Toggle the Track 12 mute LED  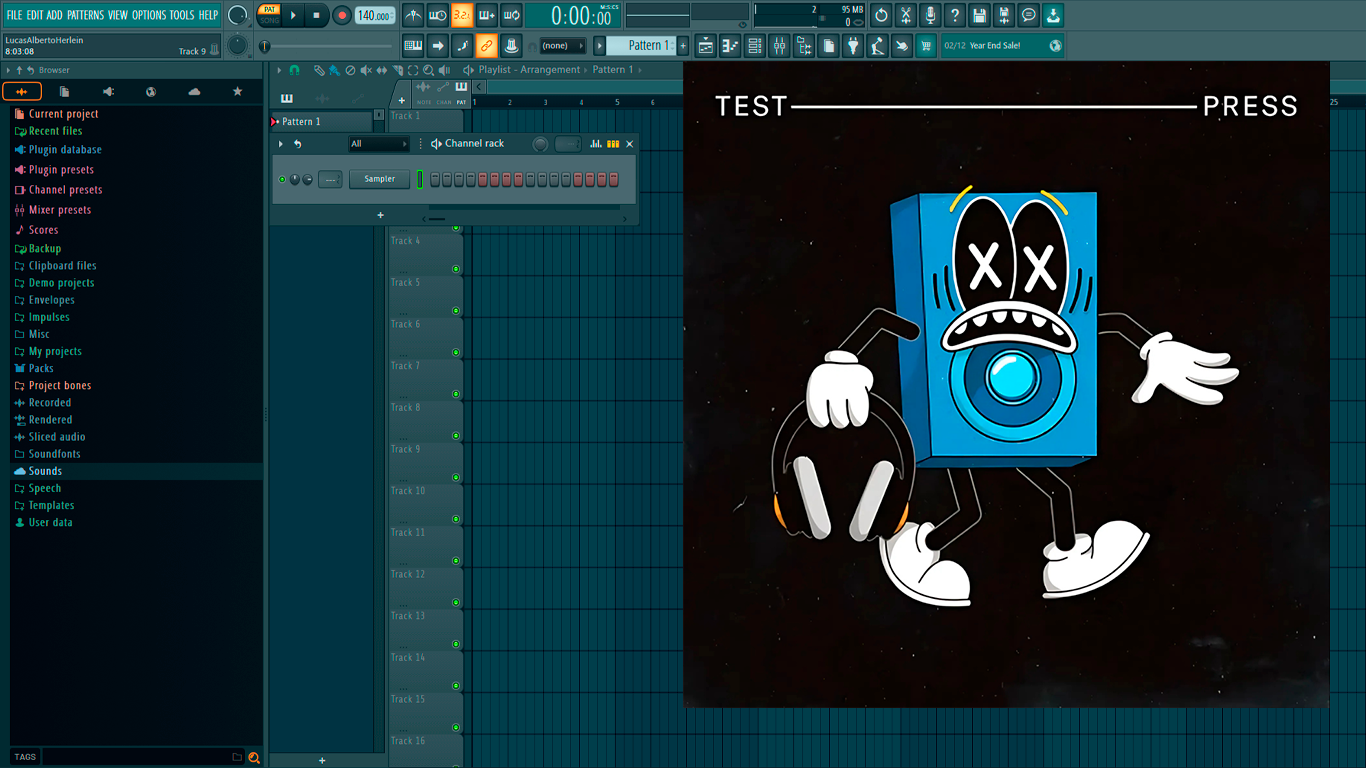click(456, 603)
